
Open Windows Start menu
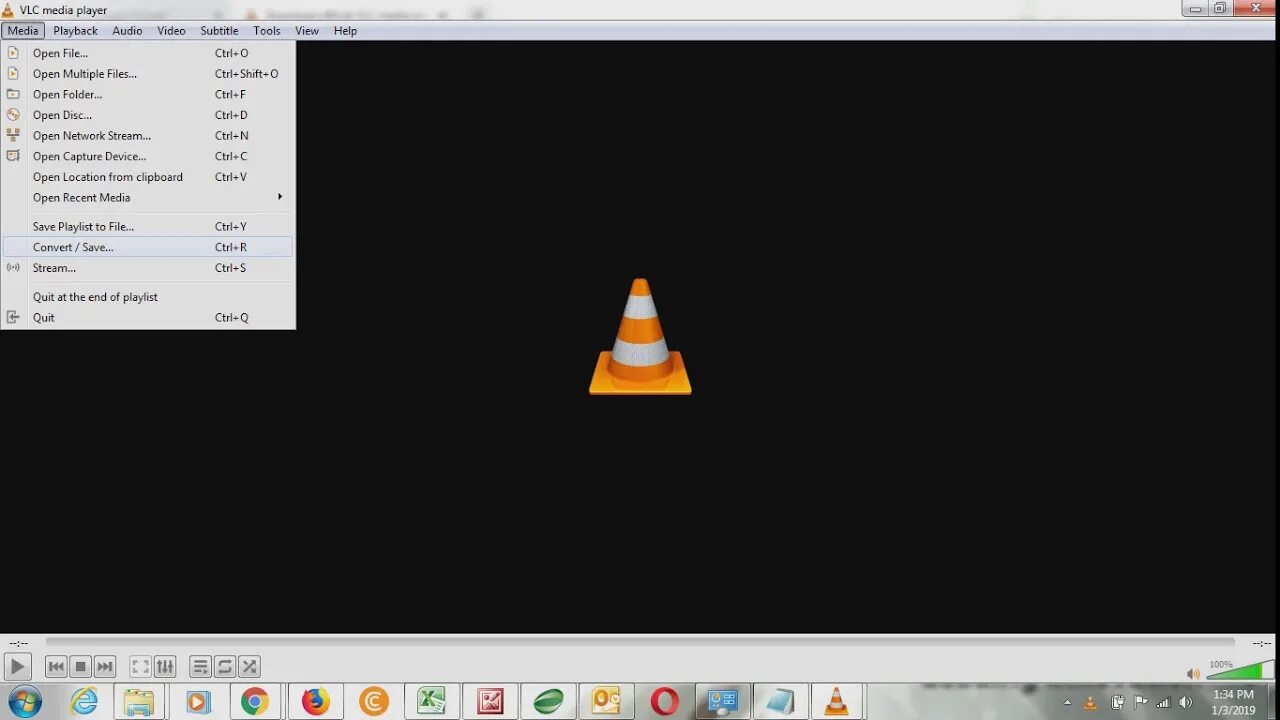point(24,702)
